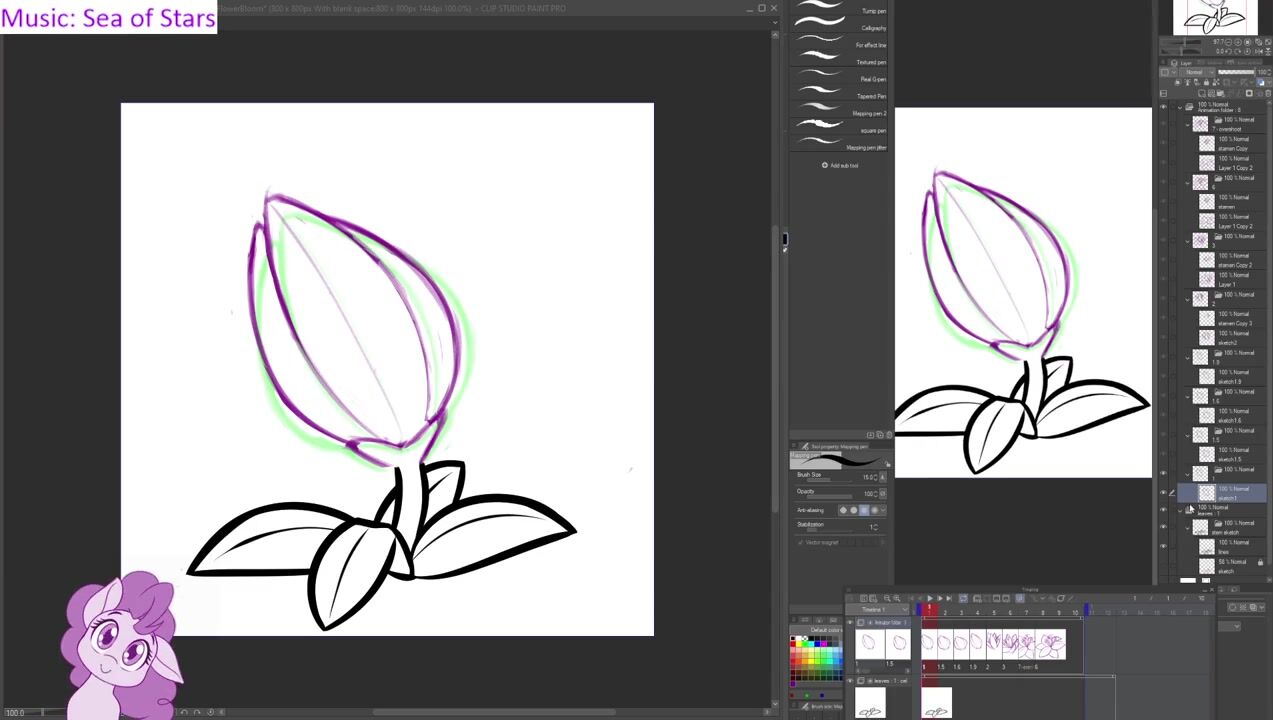Pick the Tapered Pen sub tool

tap(840, 96)
